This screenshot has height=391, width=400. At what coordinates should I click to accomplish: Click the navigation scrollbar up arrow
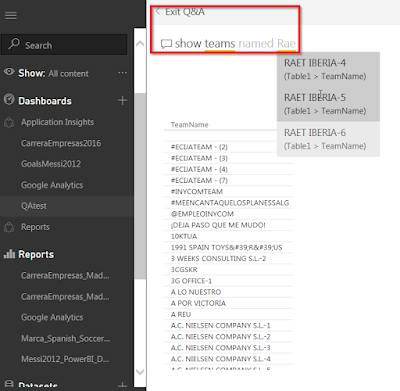(x=140, y=43)
